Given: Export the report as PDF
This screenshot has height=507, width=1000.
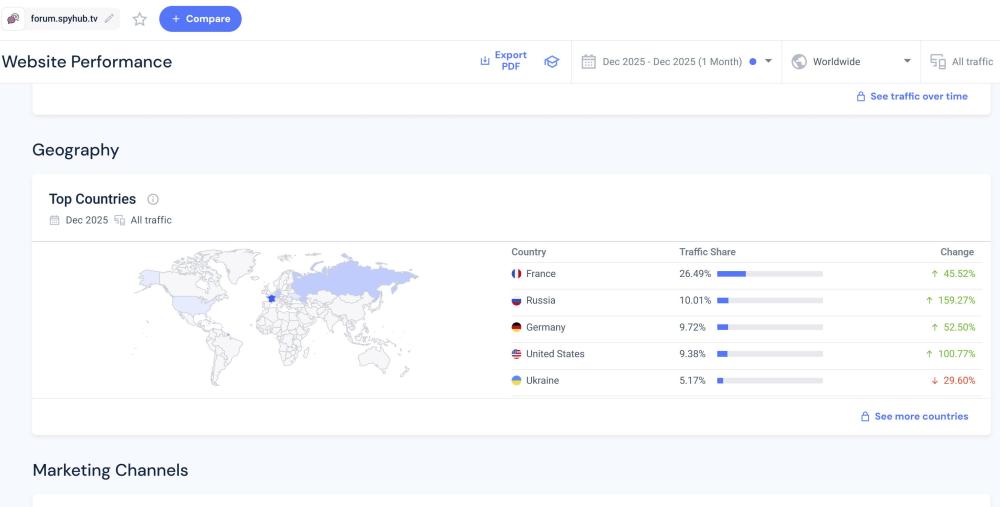Looking at the screenshot, I should [503, 61].
